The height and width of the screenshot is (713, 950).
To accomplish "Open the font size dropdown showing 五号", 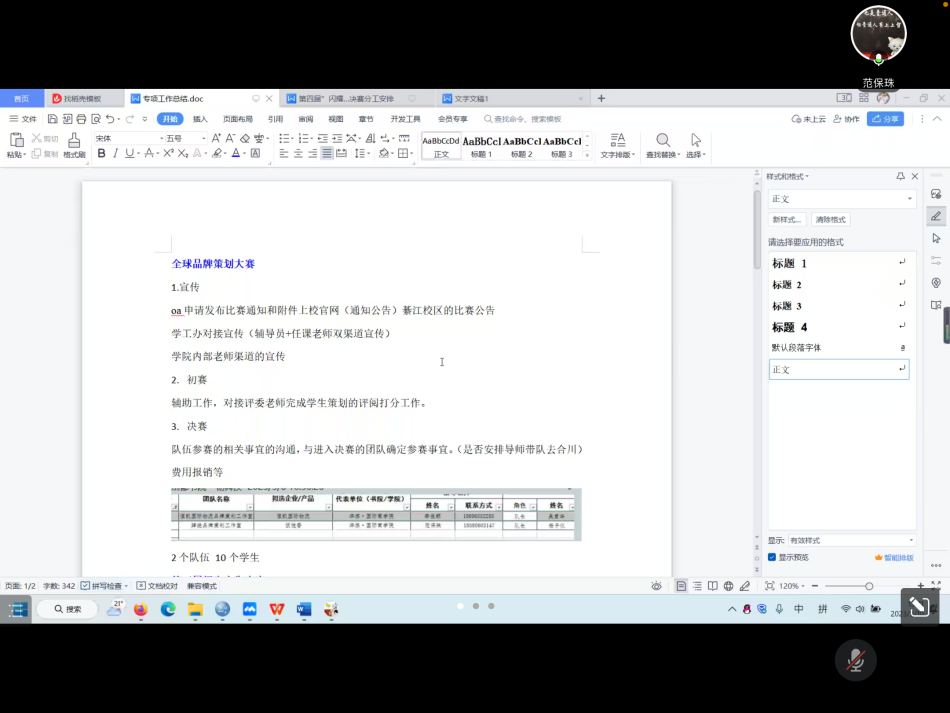I will click(204, 138).
